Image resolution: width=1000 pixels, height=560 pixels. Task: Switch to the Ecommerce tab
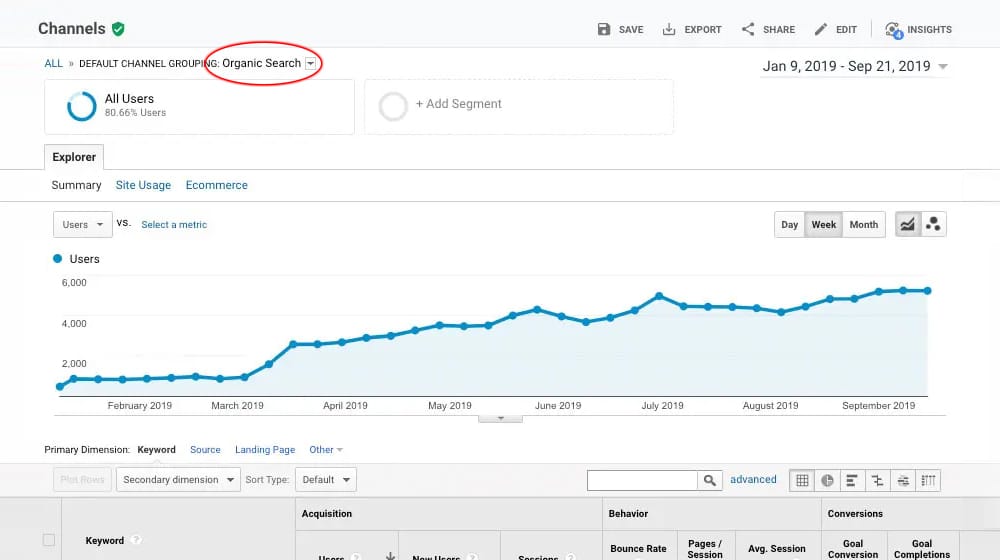click(x=216, y=185)
